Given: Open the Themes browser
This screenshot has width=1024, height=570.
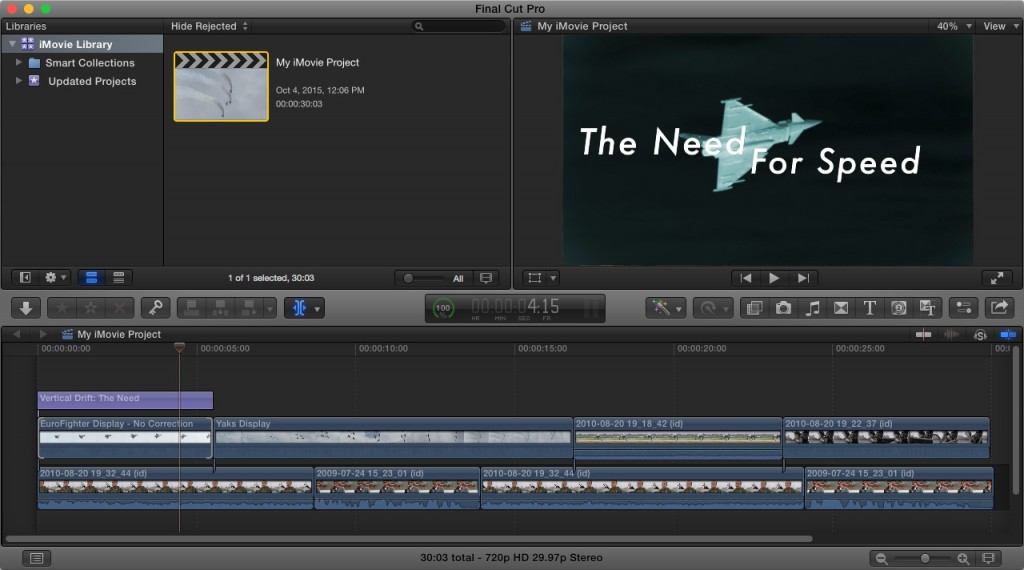Looking at the screenshot, I should 927,308.
